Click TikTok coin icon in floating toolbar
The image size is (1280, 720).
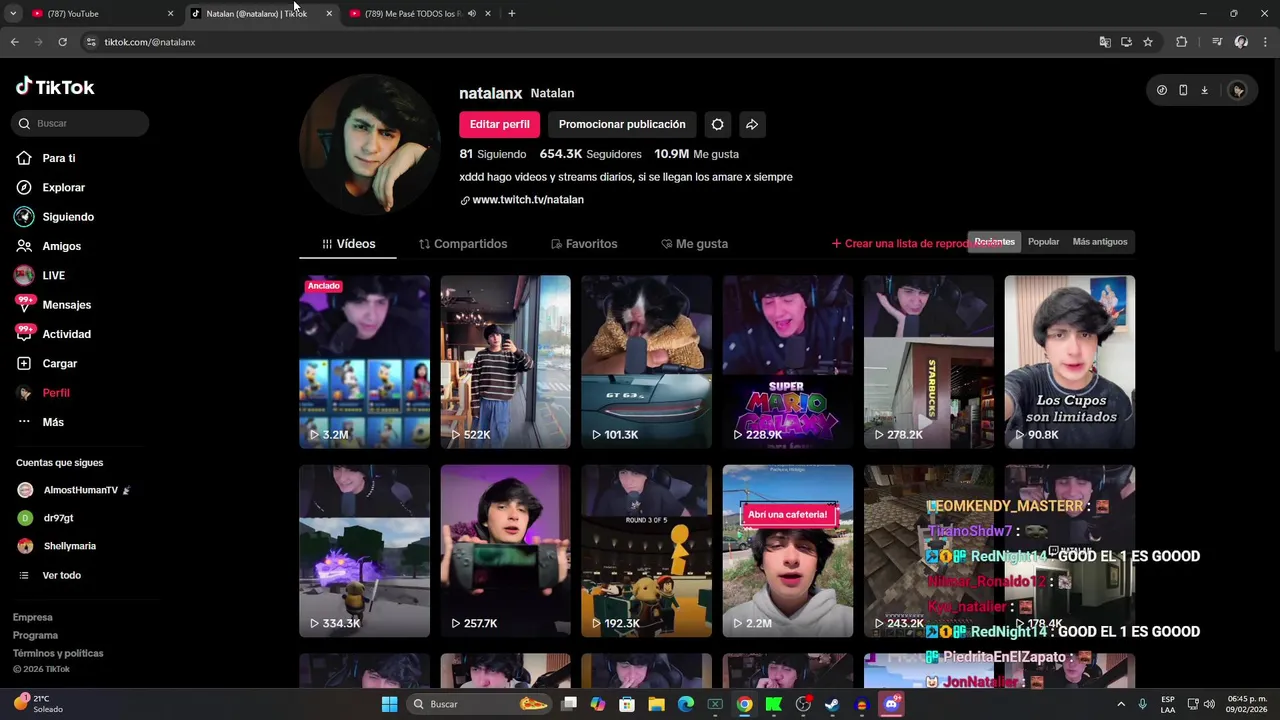[x=1161, y=90]
